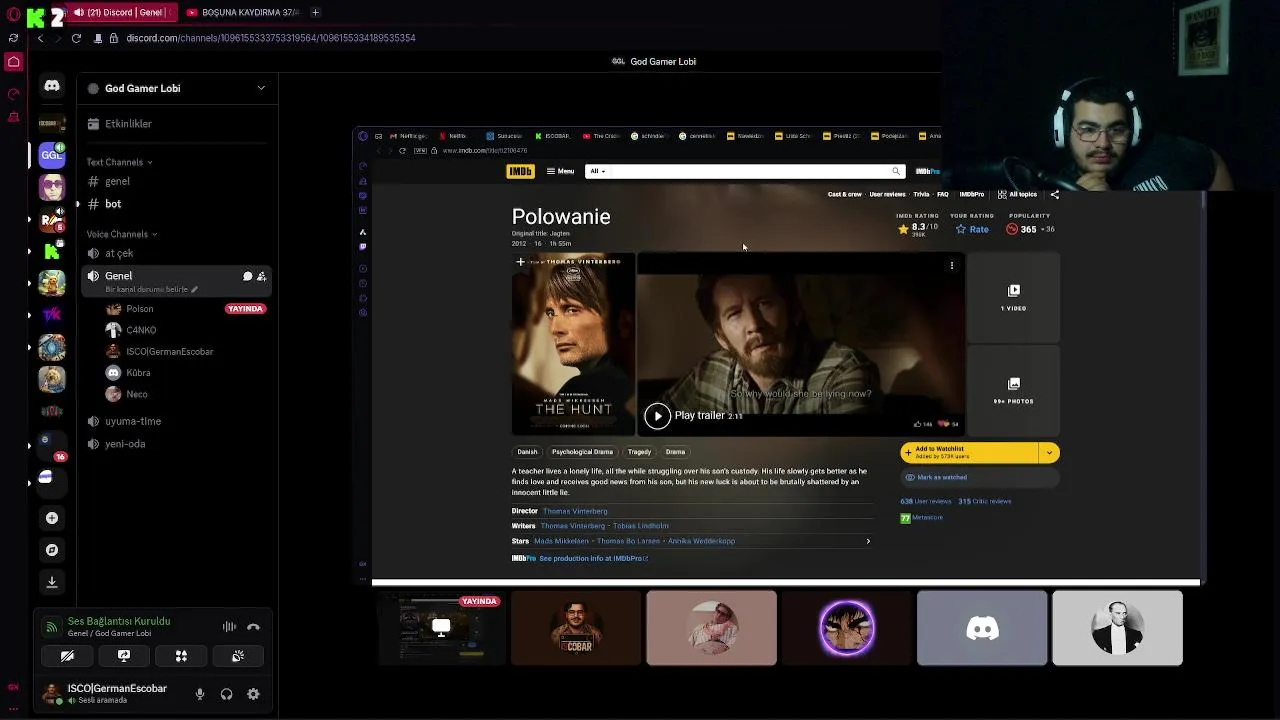Join yeni-oda voice channel
The image size is (1280, 720).
(175, 444)
